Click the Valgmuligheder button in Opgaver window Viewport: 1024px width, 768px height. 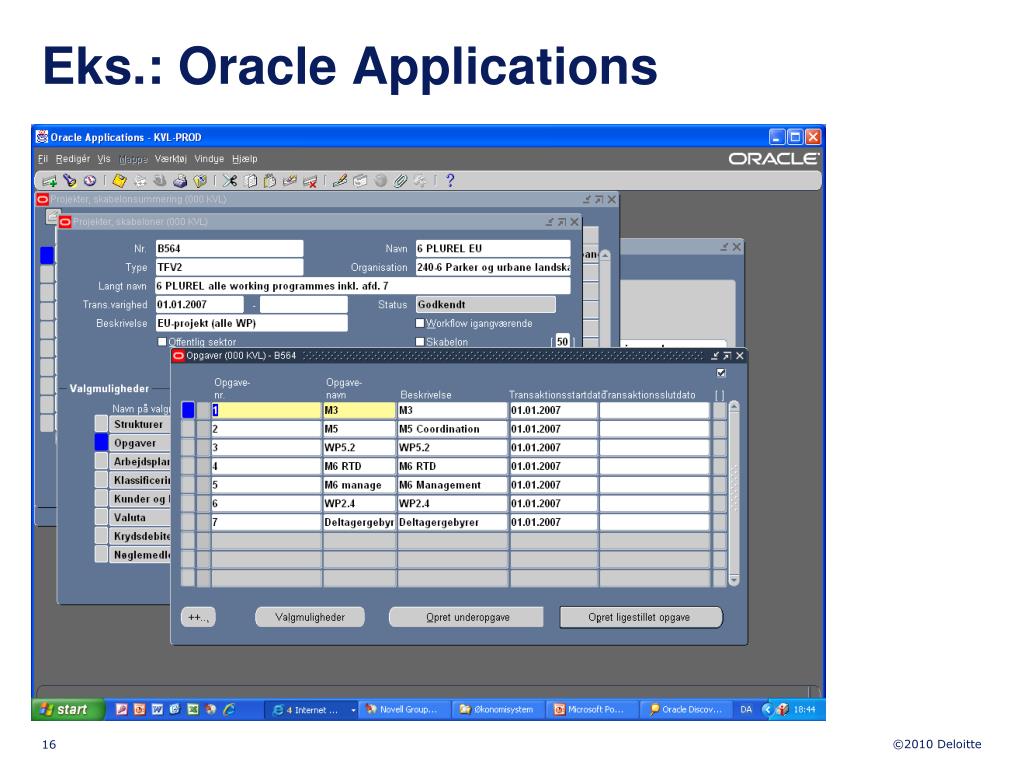pyautogui.click(x=310, y=617)
